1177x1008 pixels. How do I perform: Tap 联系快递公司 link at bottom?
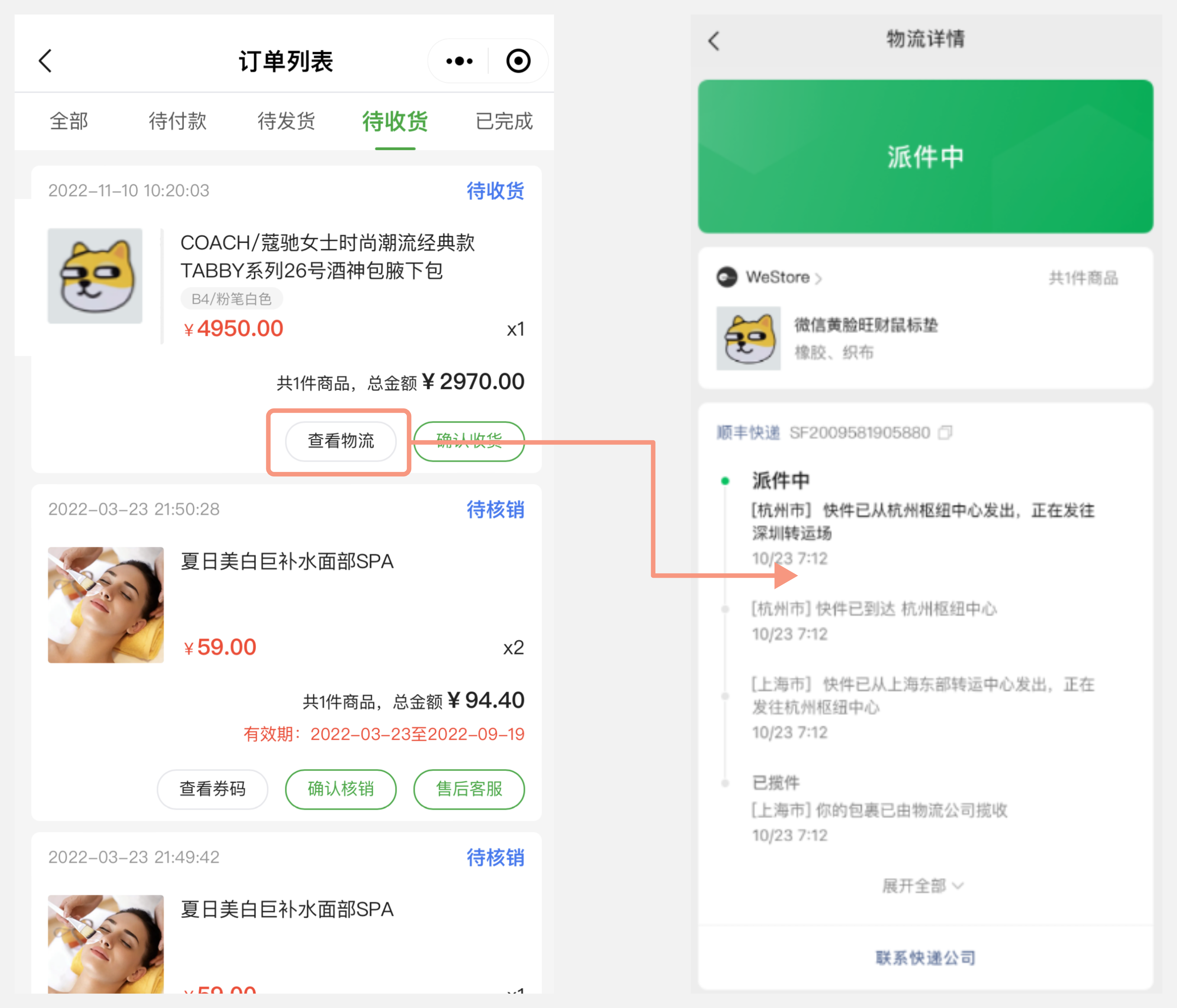(925, 958)
